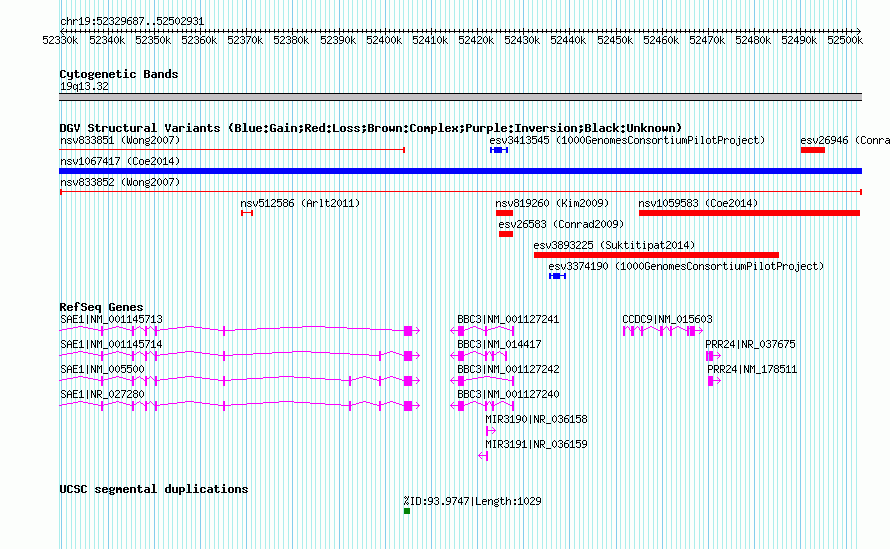The width and height of the screenshot is (890, 549).
Task: Open nsv819260 (Kim2009) variant label
Action: pyautogui.click(x=552, y=203)
